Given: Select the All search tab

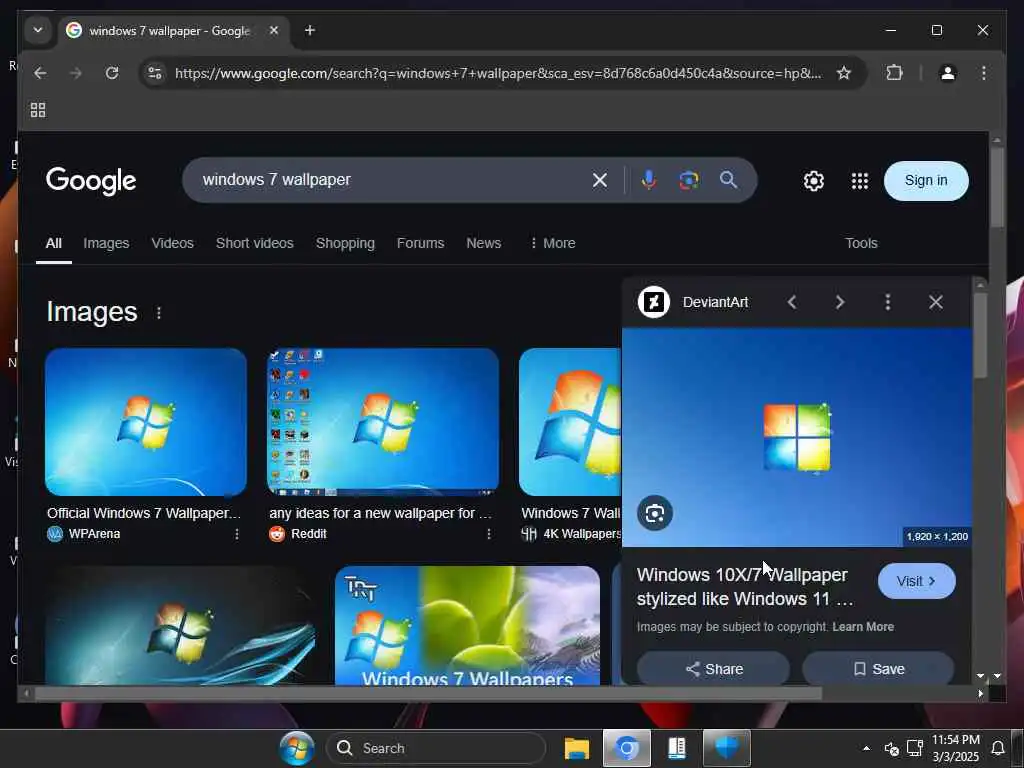Looking at the screenshot, I should (x=54, y=243).
